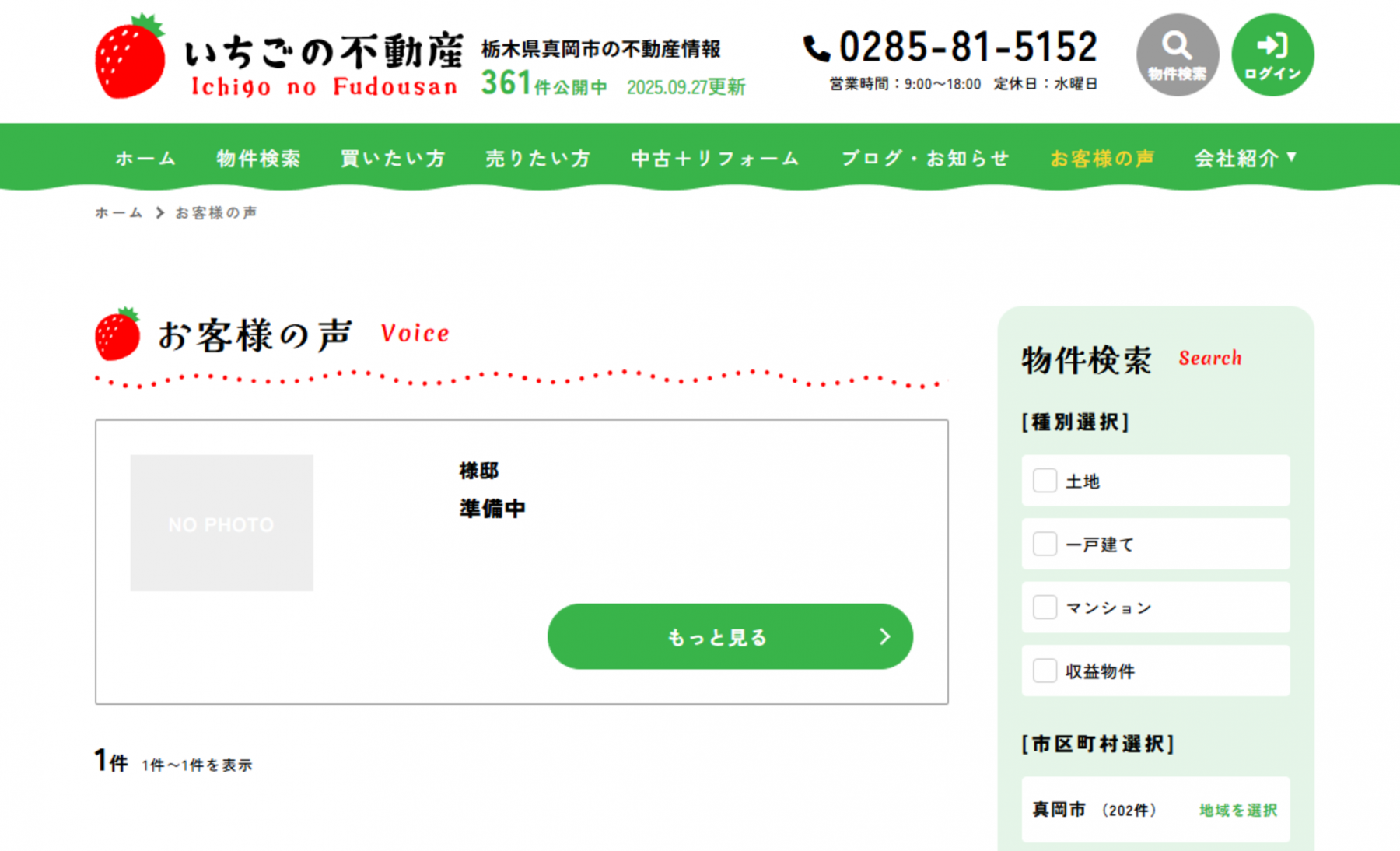Toggle the 一戸建て checkbox
This screenshot has height=851, width=1400.
coord(1045,544)
